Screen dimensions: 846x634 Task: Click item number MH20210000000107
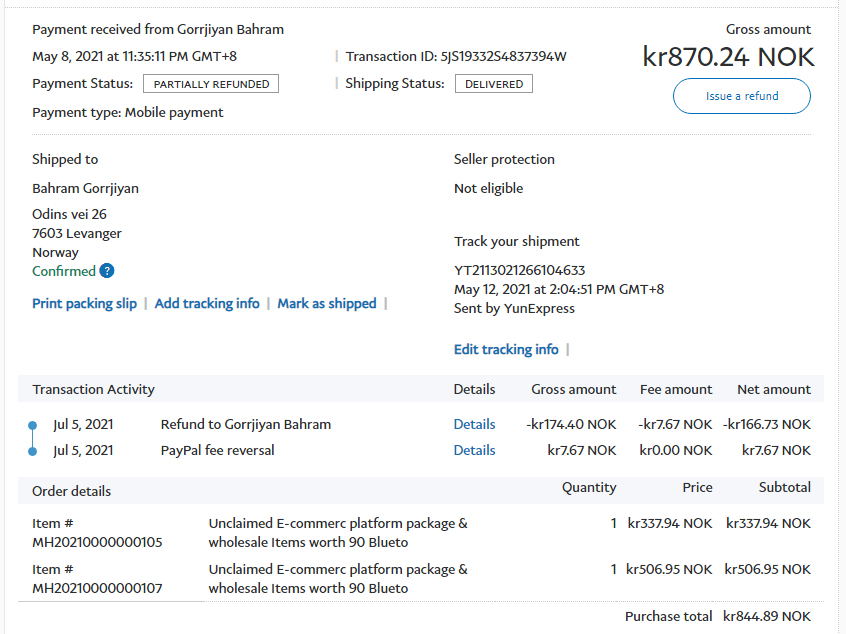click(97, 588)
